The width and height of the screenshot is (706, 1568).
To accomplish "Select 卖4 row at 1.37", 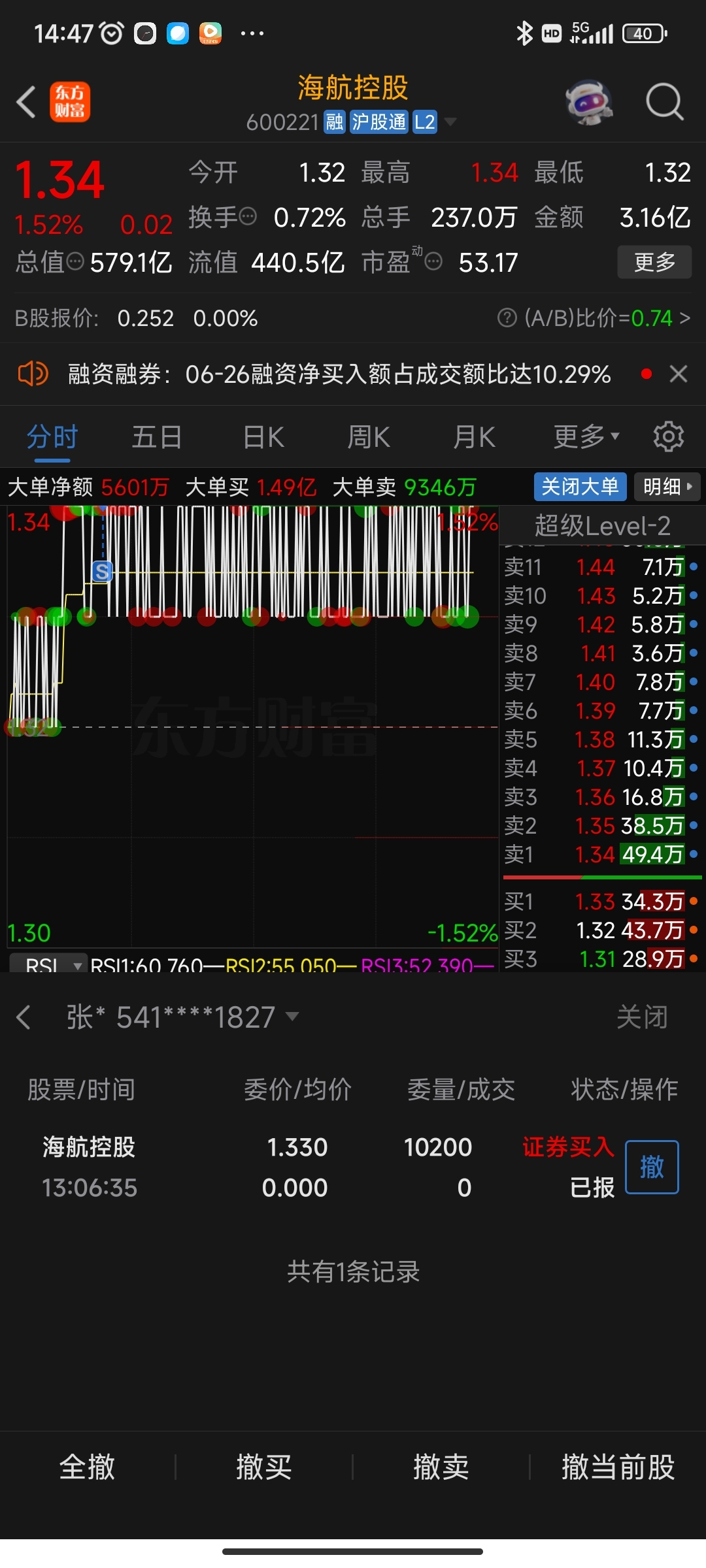I will pyautogui.click(x=600, y=768).
